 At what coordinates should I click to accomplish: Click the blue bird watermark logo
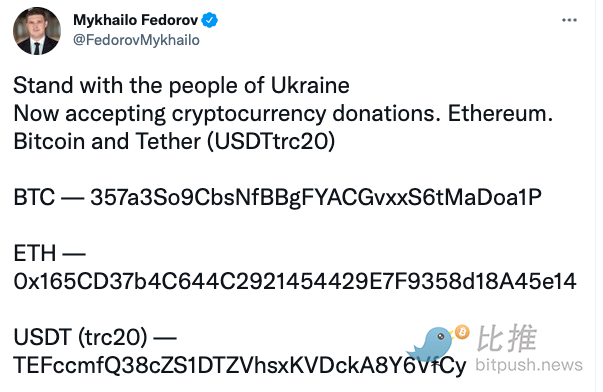tap(431, 343)
